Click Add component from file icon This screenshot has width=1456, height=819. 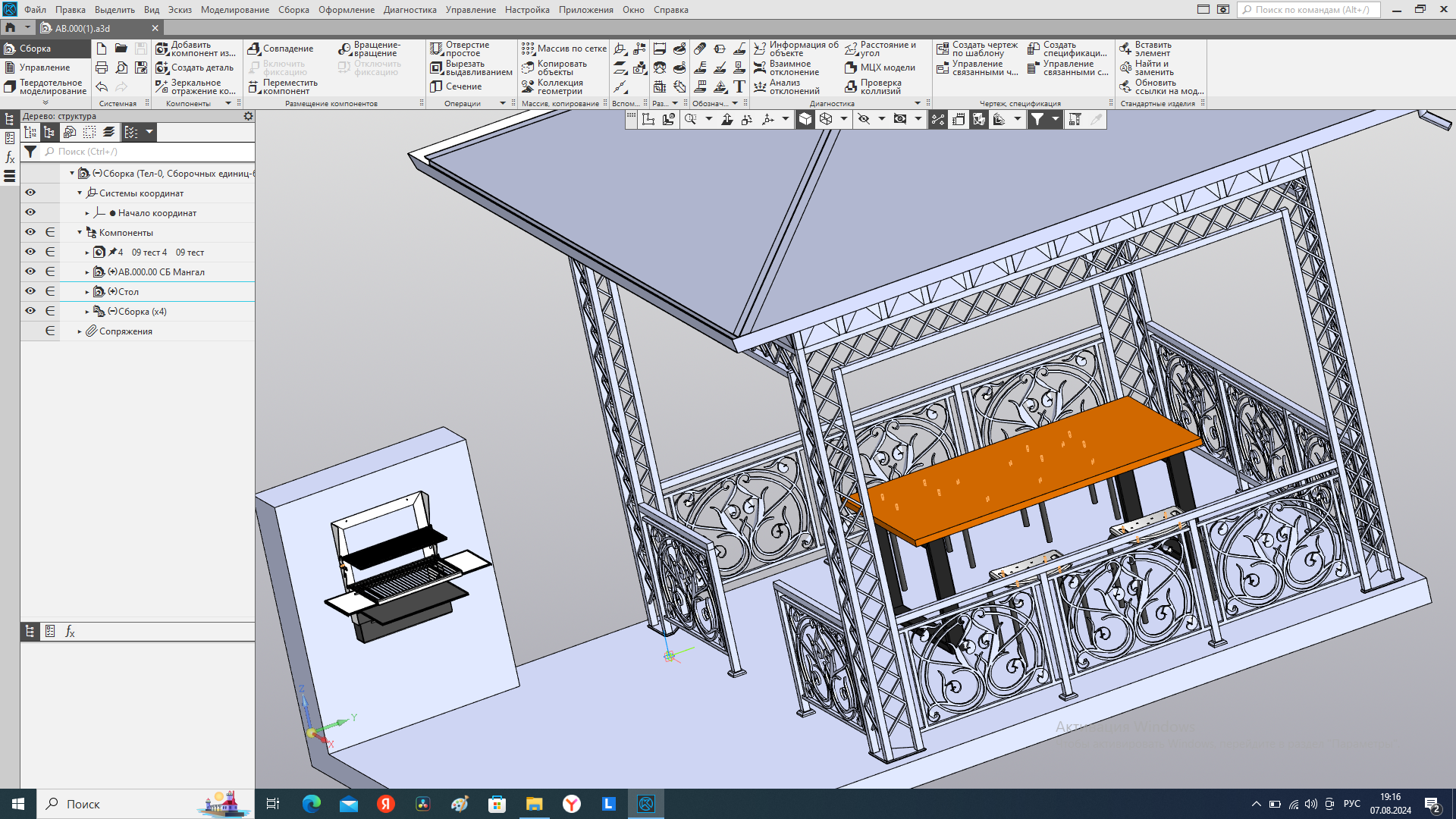[162, 49]
